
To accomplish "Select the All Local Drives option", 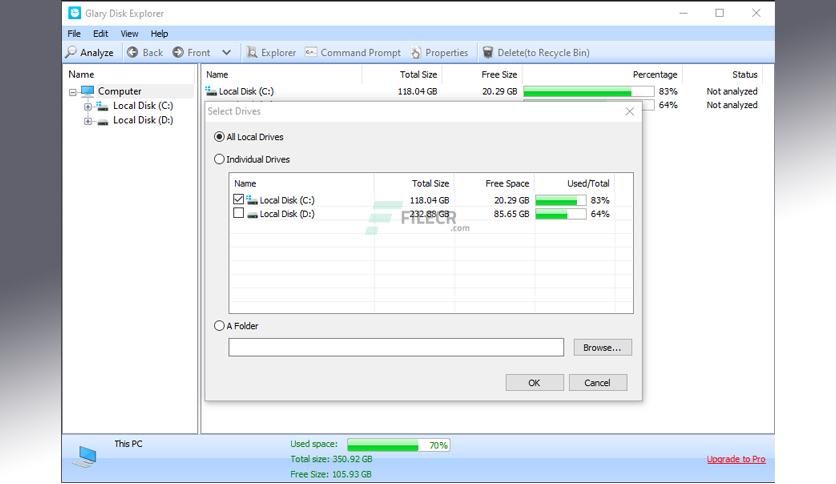I will click(x=219, y=137).
